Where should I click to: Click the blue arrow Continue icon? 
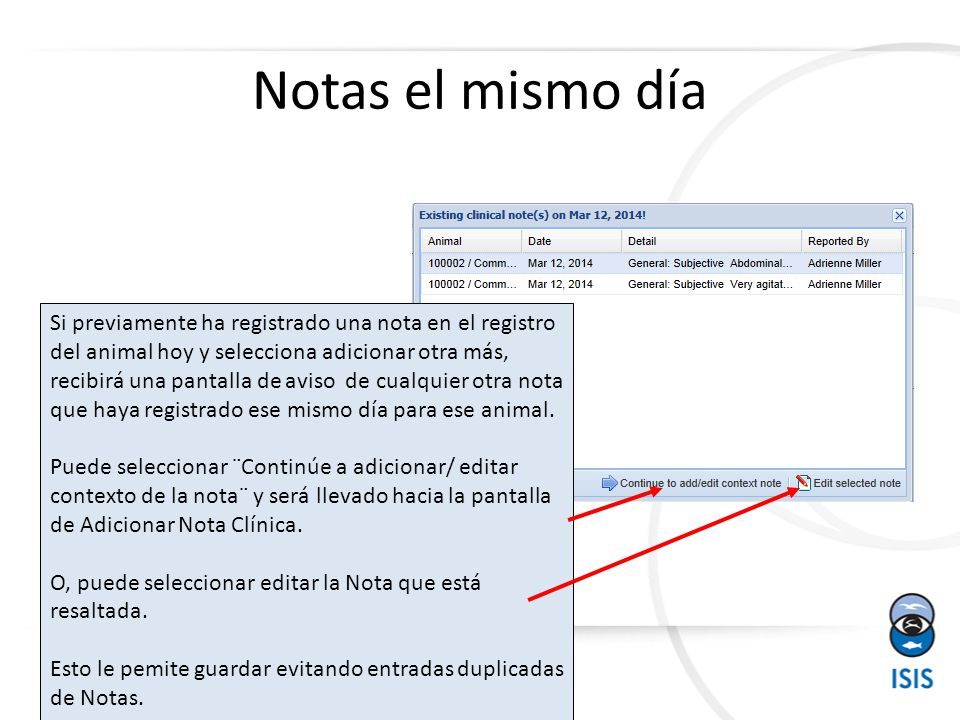pos(609,483)
